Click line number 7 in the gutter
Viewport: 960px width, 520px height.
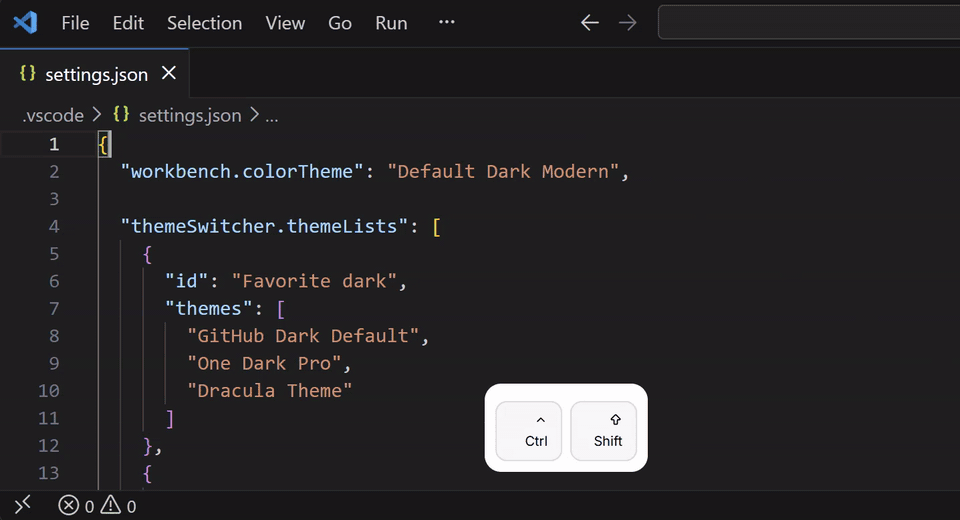[54, 308]
